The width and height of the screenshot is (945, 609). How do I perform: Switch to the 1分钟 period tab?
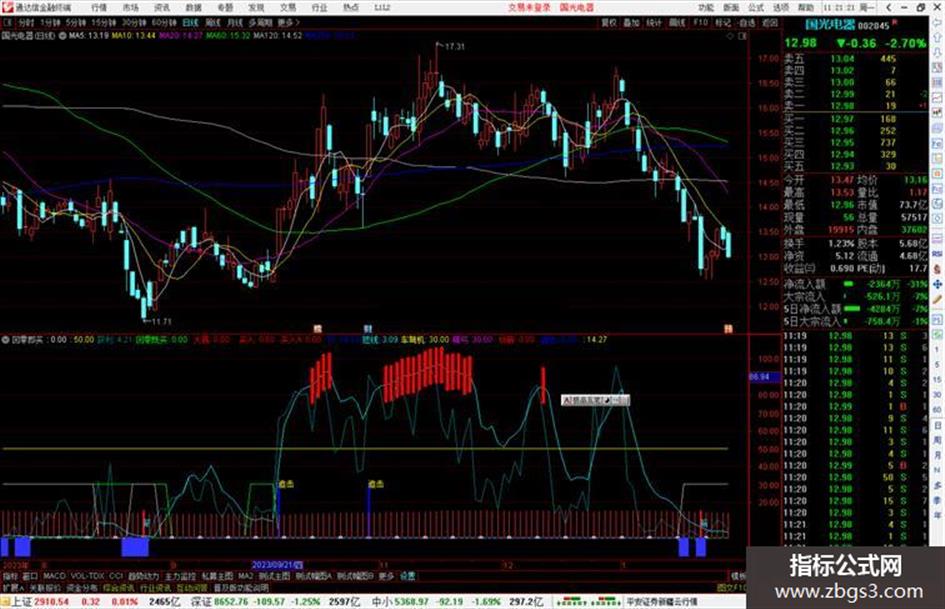[50, 22]
